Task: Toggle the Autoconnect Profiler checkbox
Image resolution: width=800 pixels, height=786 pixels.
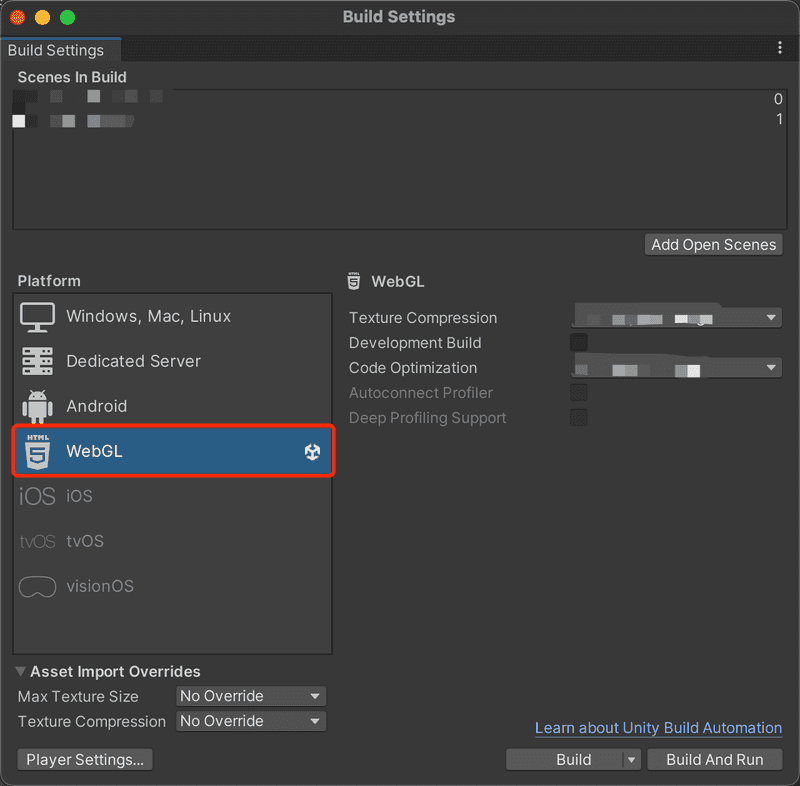Action: 578,392
